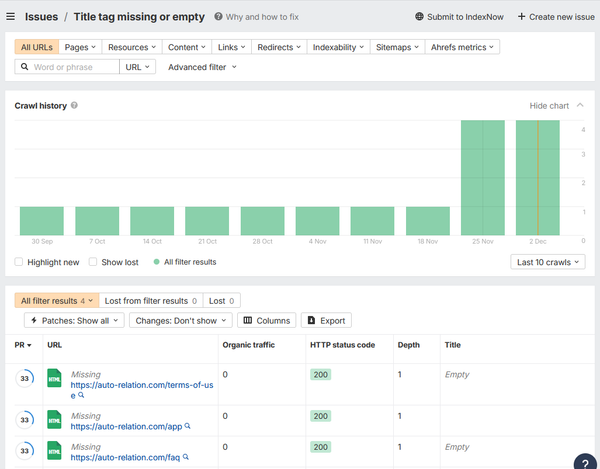Click the 25 Nov crawl bar in chart

coord(483,178)
